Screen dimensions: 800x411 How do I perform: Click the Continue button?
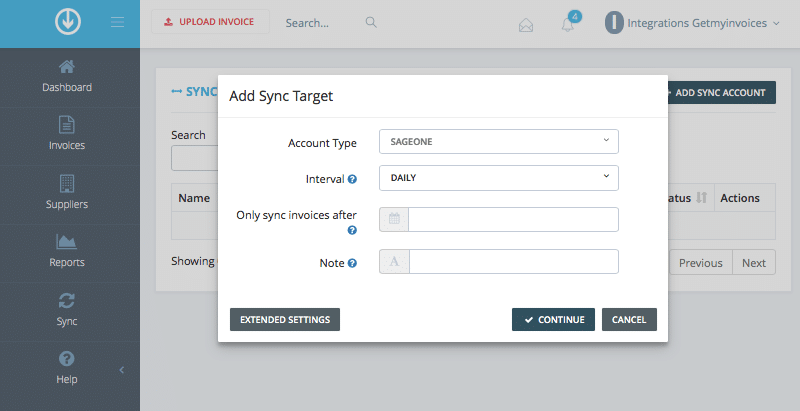pos(553,320)
